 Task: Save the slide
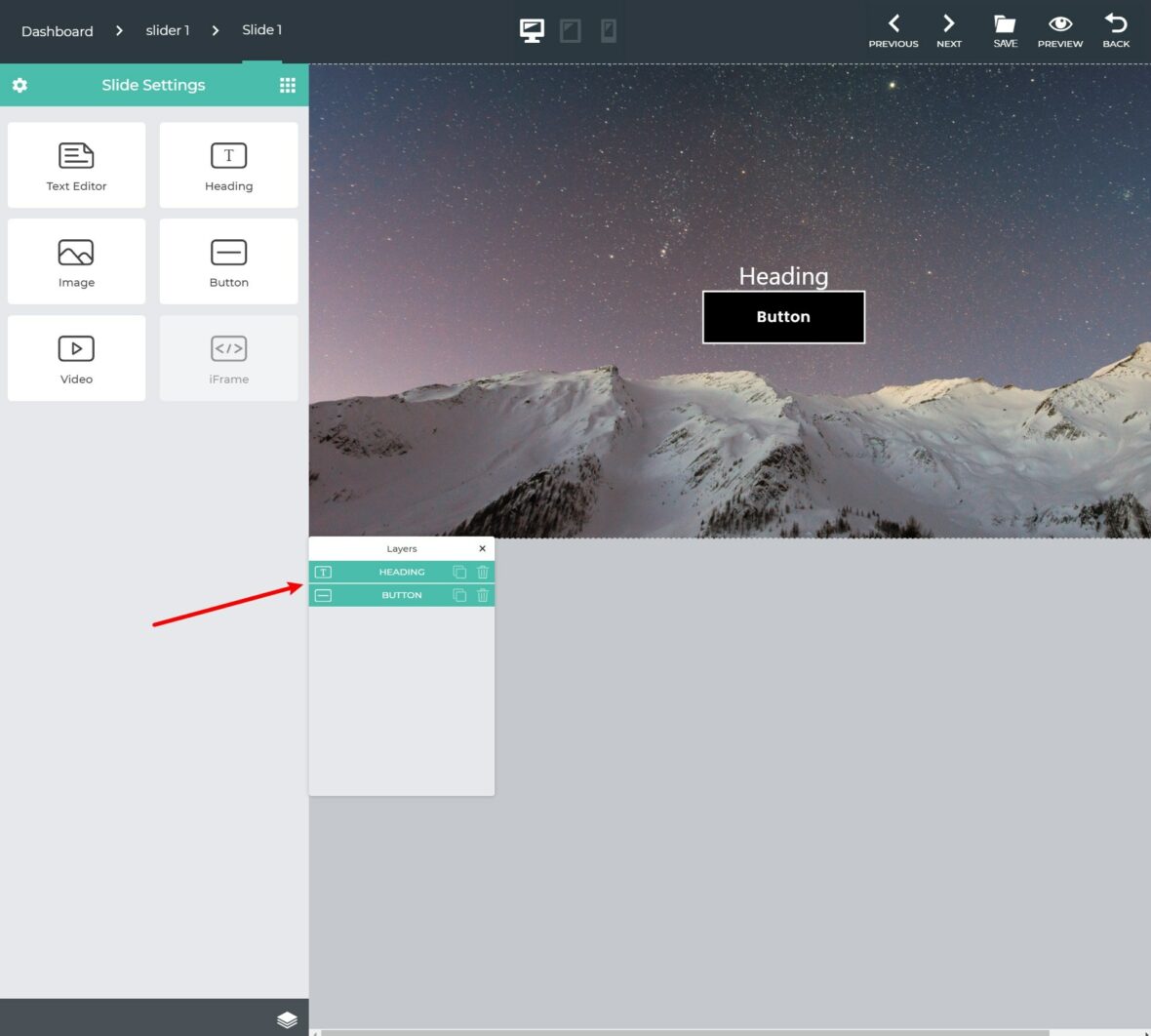point(1005,31)
